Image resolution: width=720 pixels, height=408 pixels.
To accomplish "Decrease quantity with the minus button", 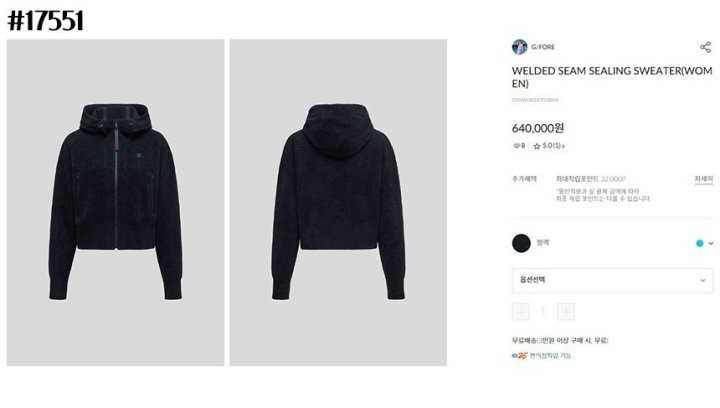I will (521, 312).
